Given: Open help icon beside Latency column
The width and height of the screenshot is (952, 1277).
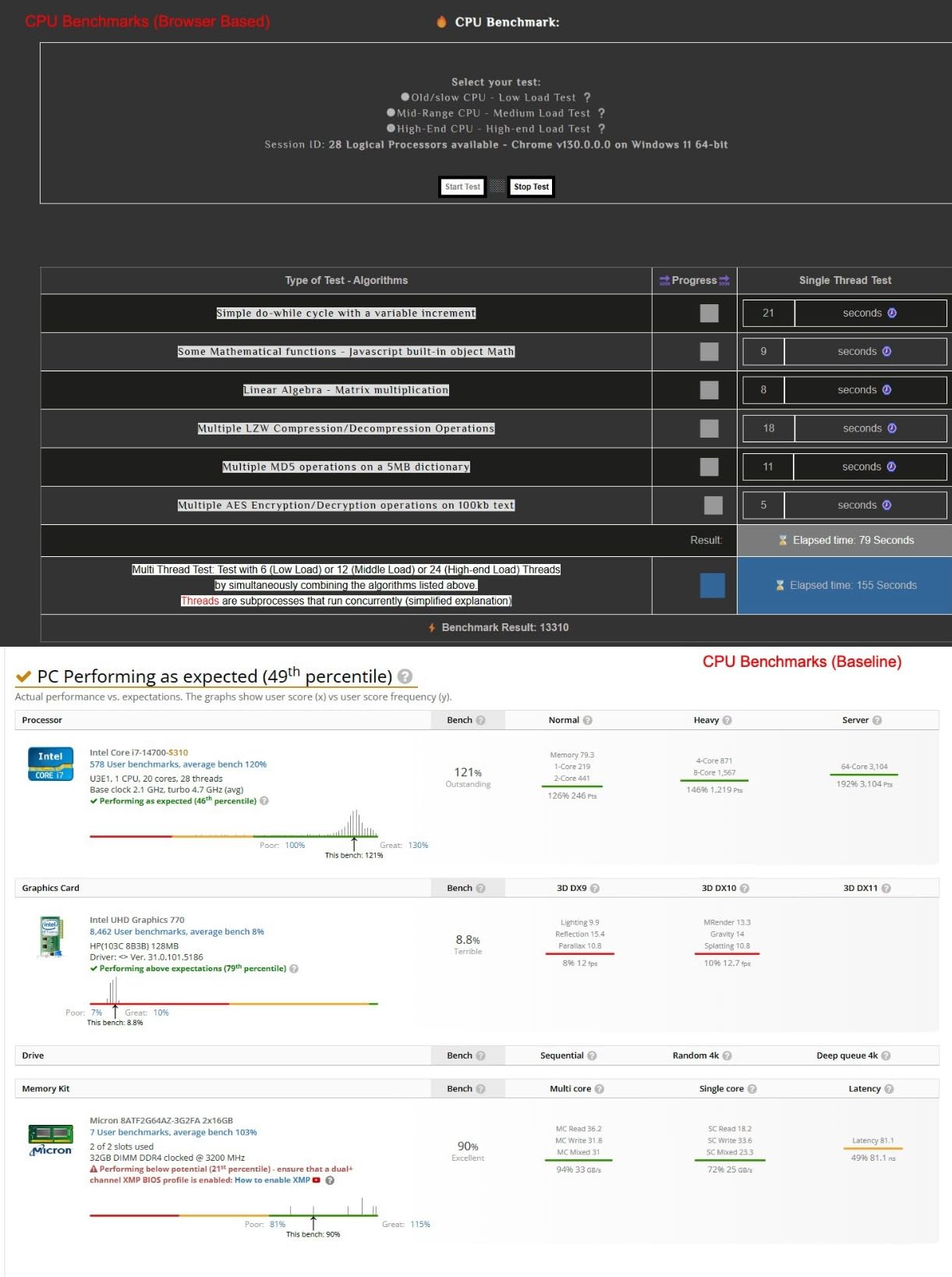Looking at the screenshot, I should pyautogui.click(x=889, y=1089).
